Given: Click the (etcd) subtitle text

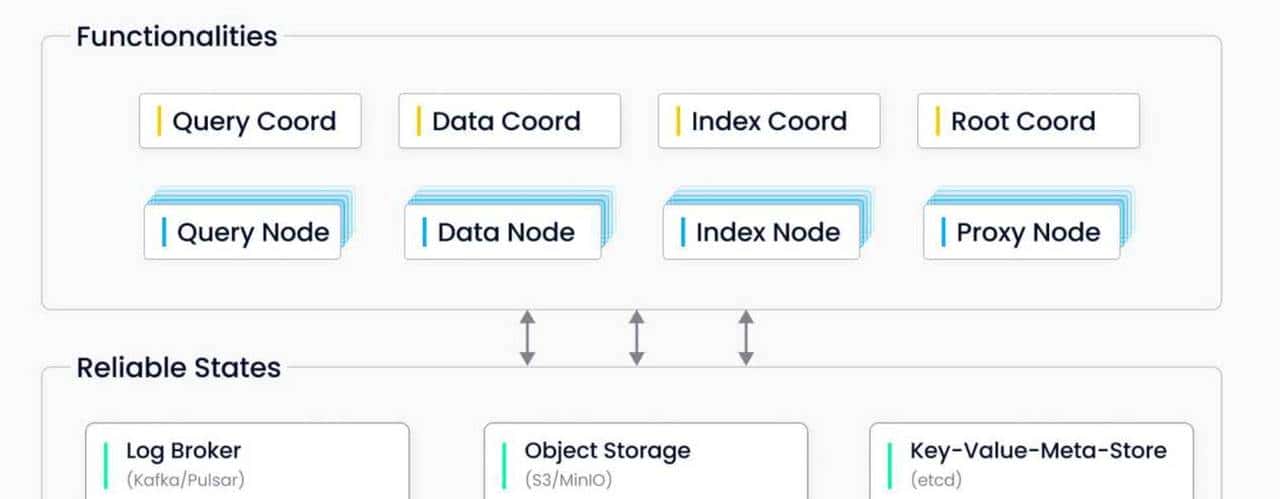Looking at the screenshot, I should click(x=936, y=479).
